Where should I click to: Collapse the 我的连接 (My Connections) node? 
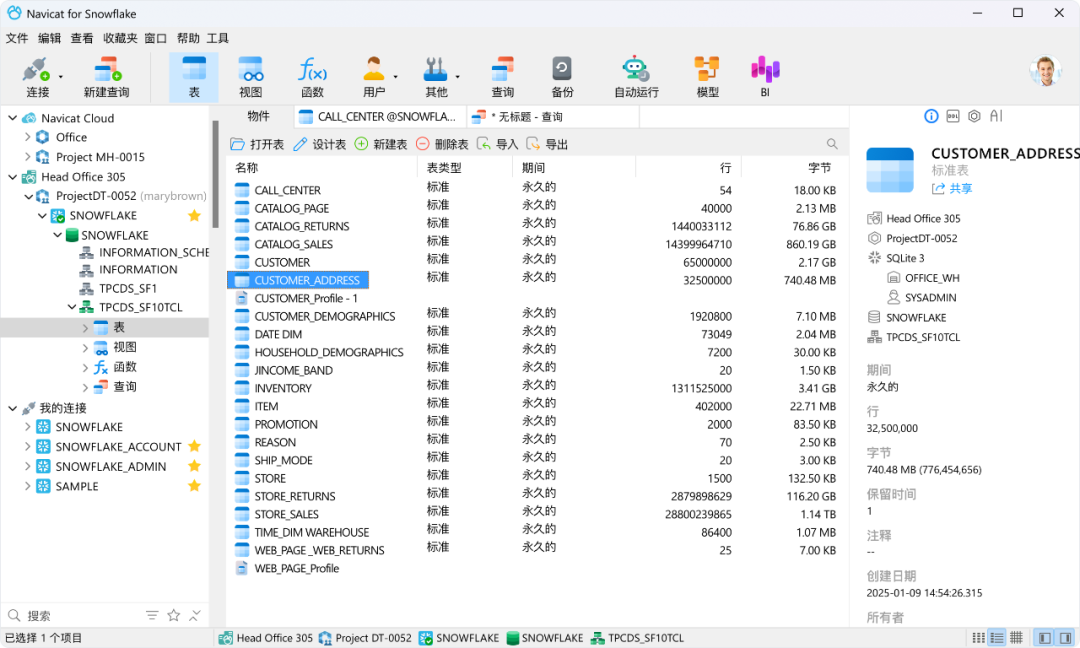[x=12, y=408]
